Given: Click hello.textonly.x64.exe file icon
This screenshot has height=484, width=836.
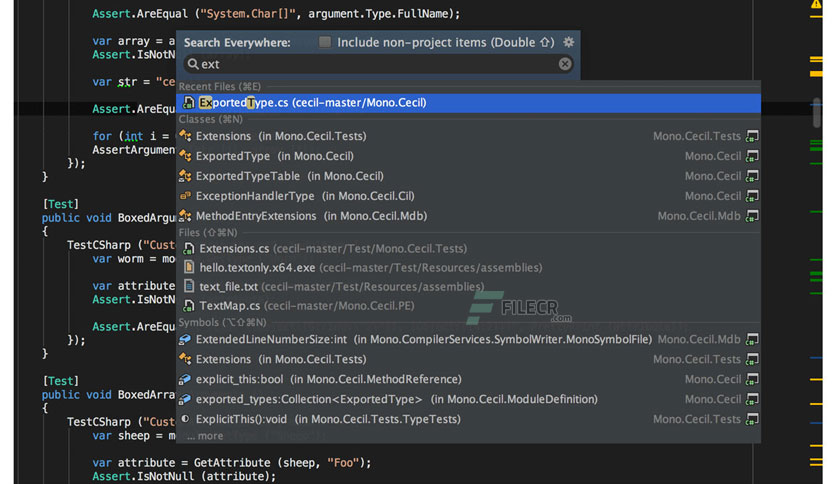Looking at the screenshot, I should [x=188, y=267].
